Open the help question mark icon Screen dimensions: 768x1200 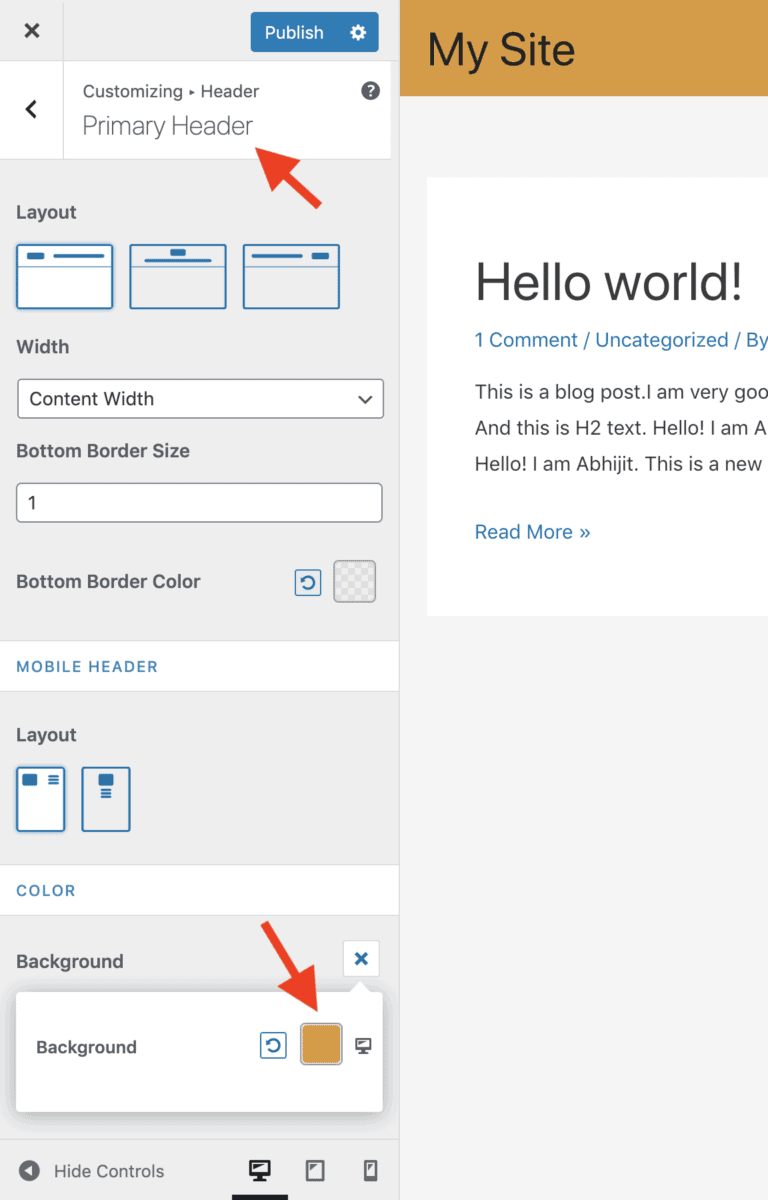pos(370,91)
